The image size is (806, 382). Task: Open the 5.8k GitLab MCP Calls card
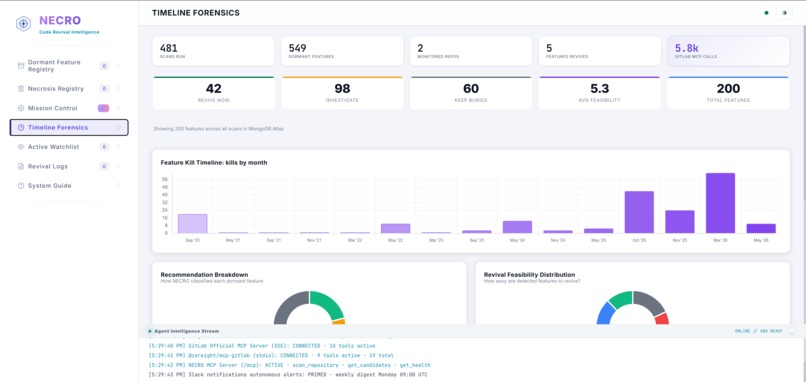728,51
